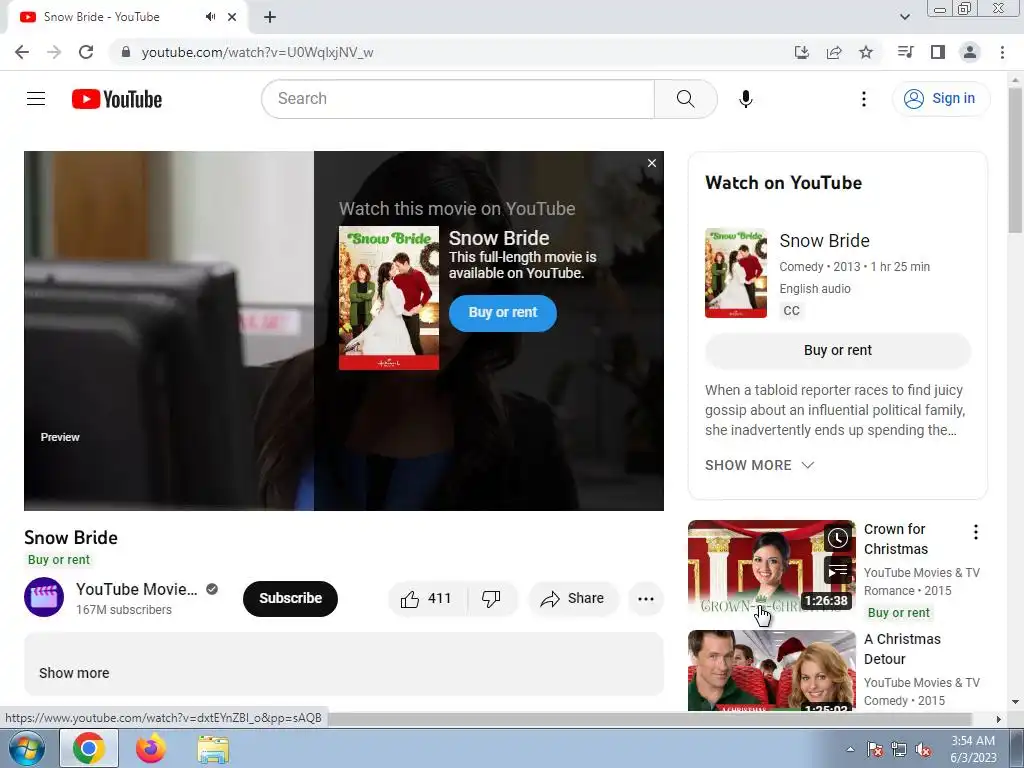Open File Explorer from taskbar
The height and width of the screenshot is (768, 1024).
(213, 748)
